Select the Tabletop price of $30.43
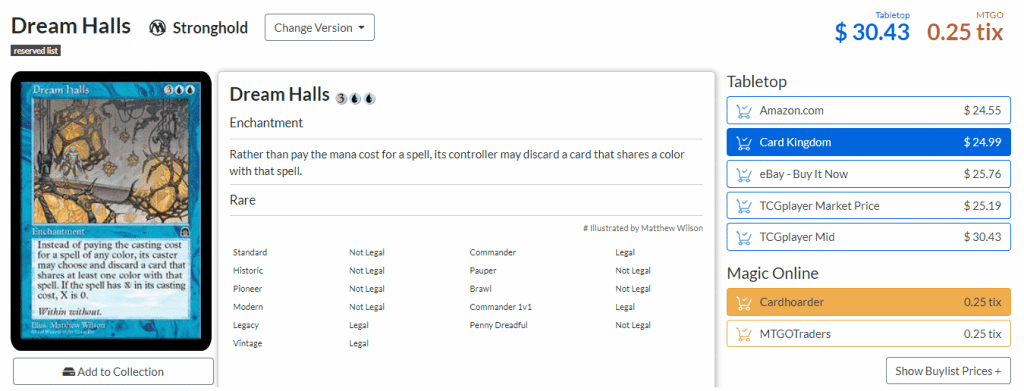Image resolution: width=1024 pixels, height=391 pixels. (x=872, y=31)
